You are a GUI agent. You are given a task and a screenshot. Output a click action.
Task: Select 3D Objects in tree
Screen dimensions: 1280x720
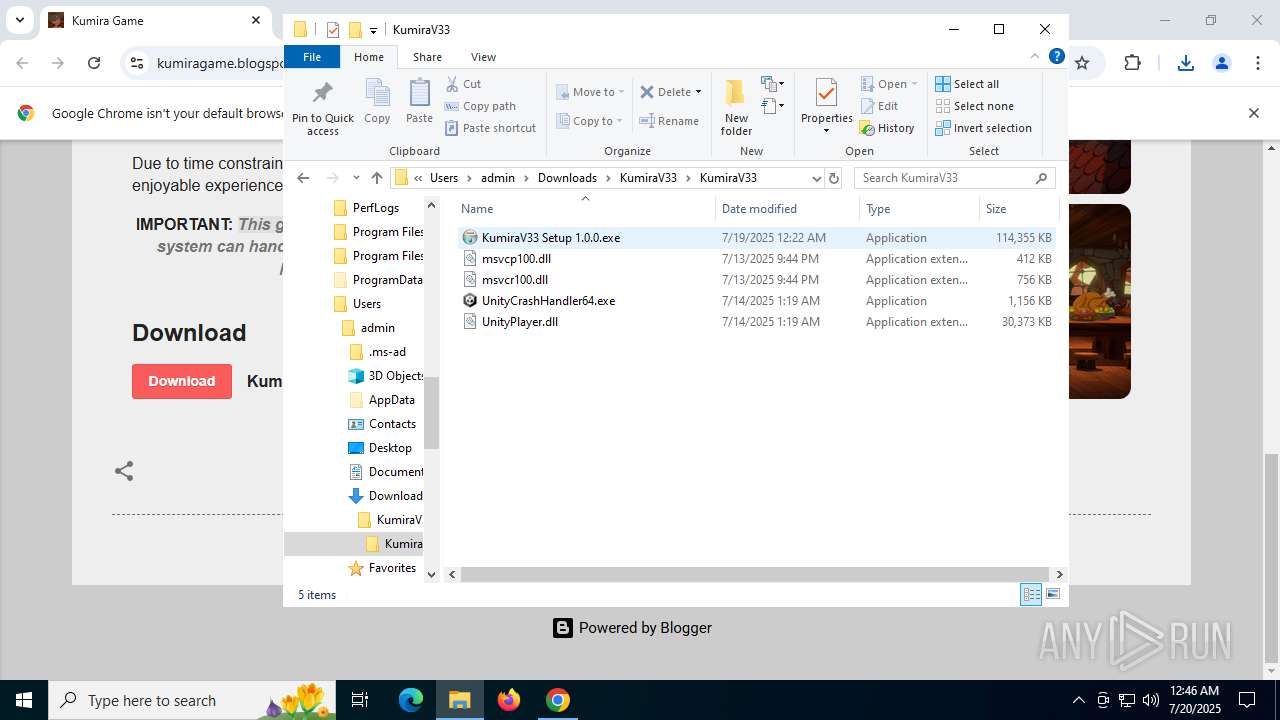386,376
